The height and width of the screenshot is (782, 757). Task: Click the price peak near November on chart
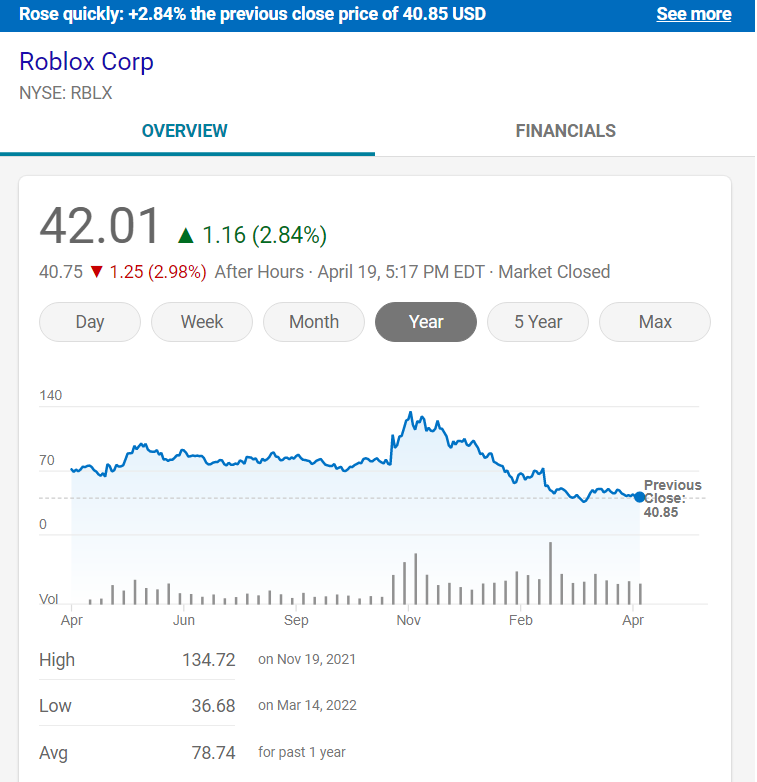[410, 414]
